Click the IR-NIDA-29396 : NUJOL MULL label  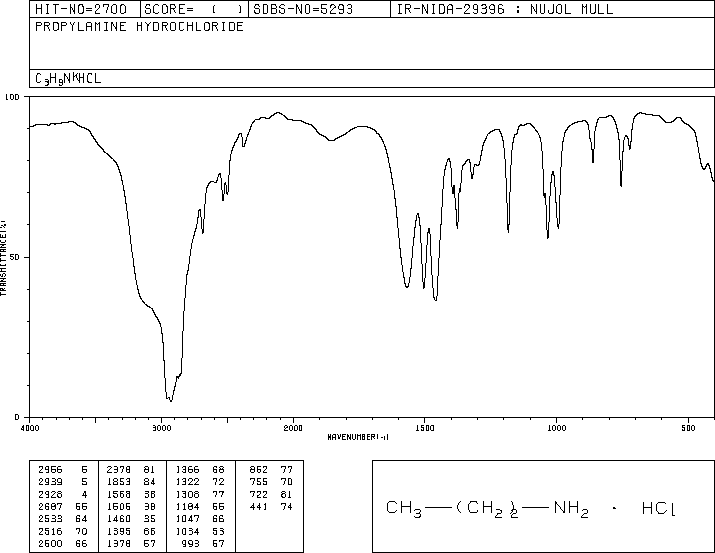(x=505, y=9)
